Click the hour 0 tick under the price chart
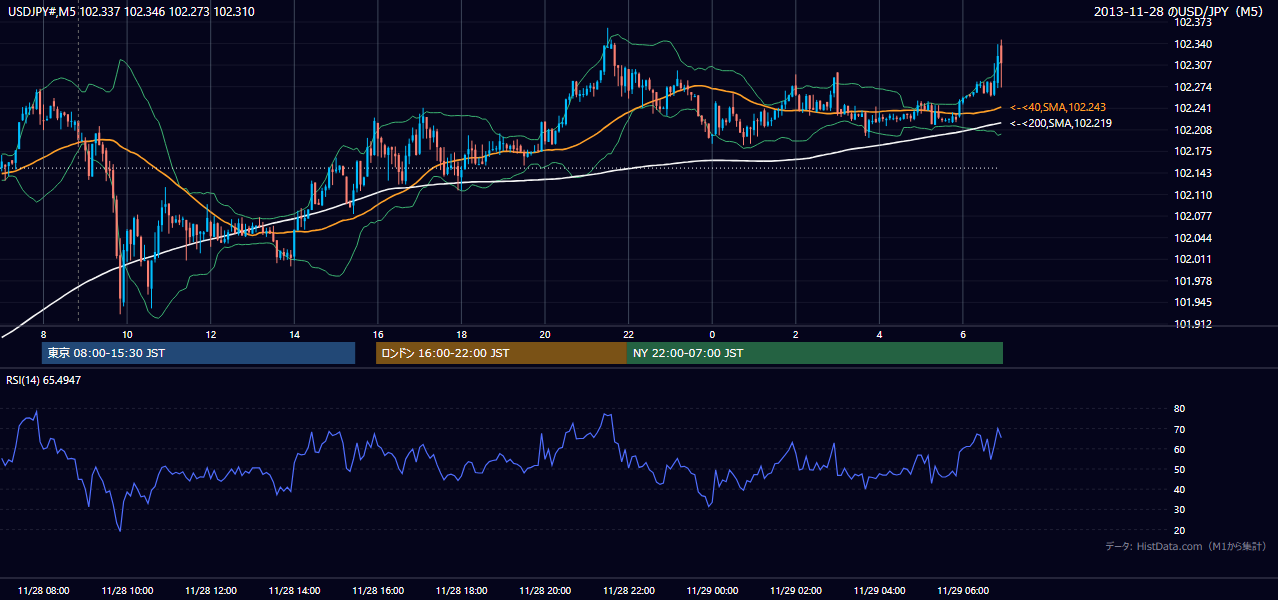 click(712, 334)
